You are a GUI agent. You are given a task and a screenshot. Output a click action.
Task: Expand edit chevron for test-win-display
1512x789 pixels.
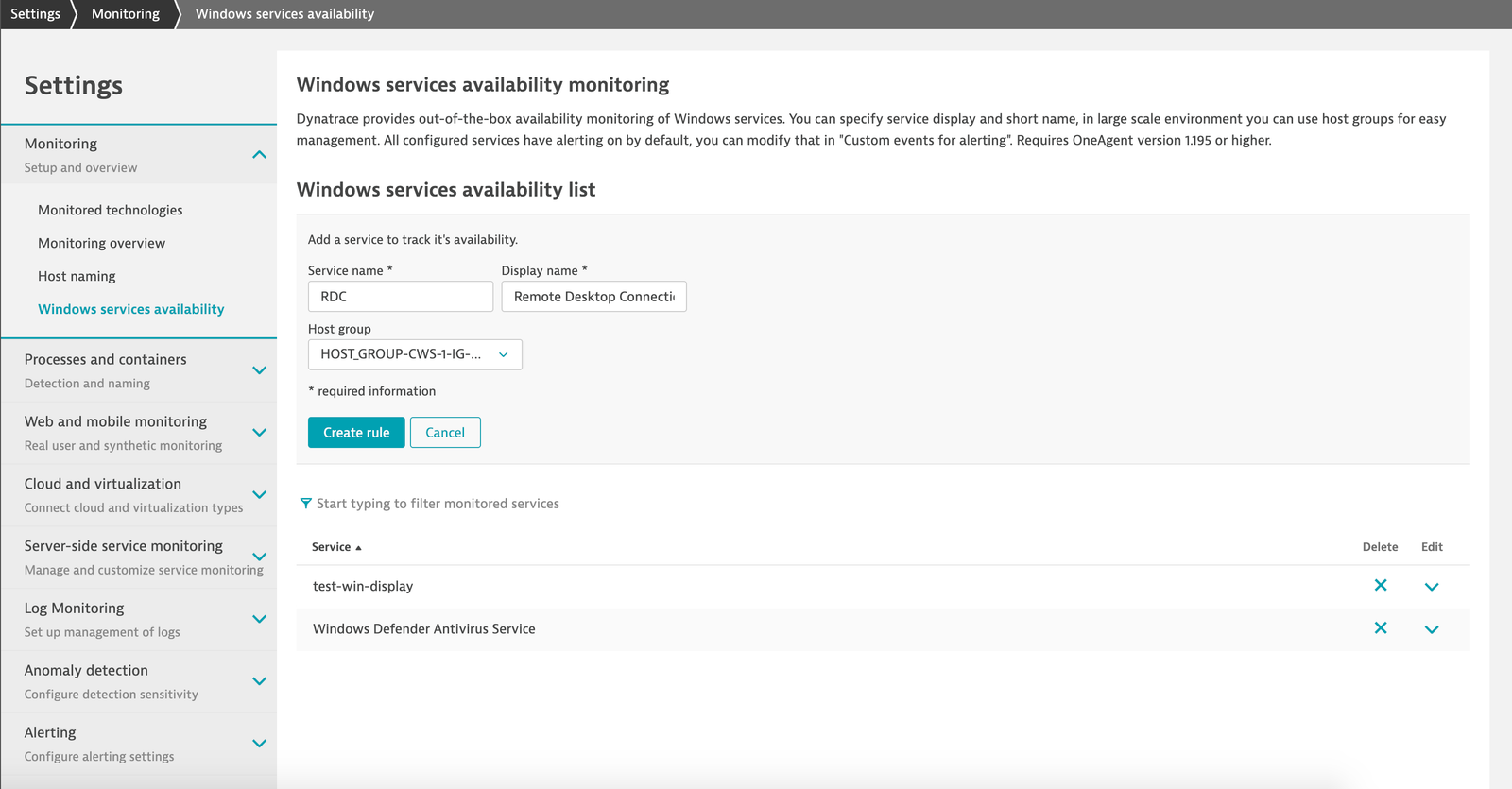click(1432, 587)
